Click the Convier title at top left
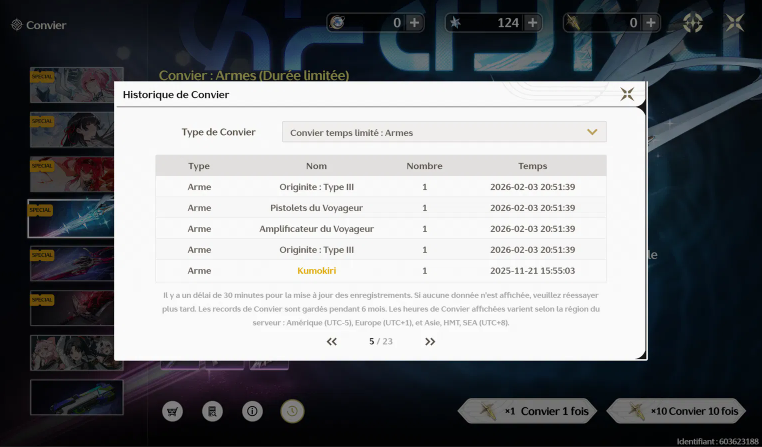 click(x=46, y=25)
